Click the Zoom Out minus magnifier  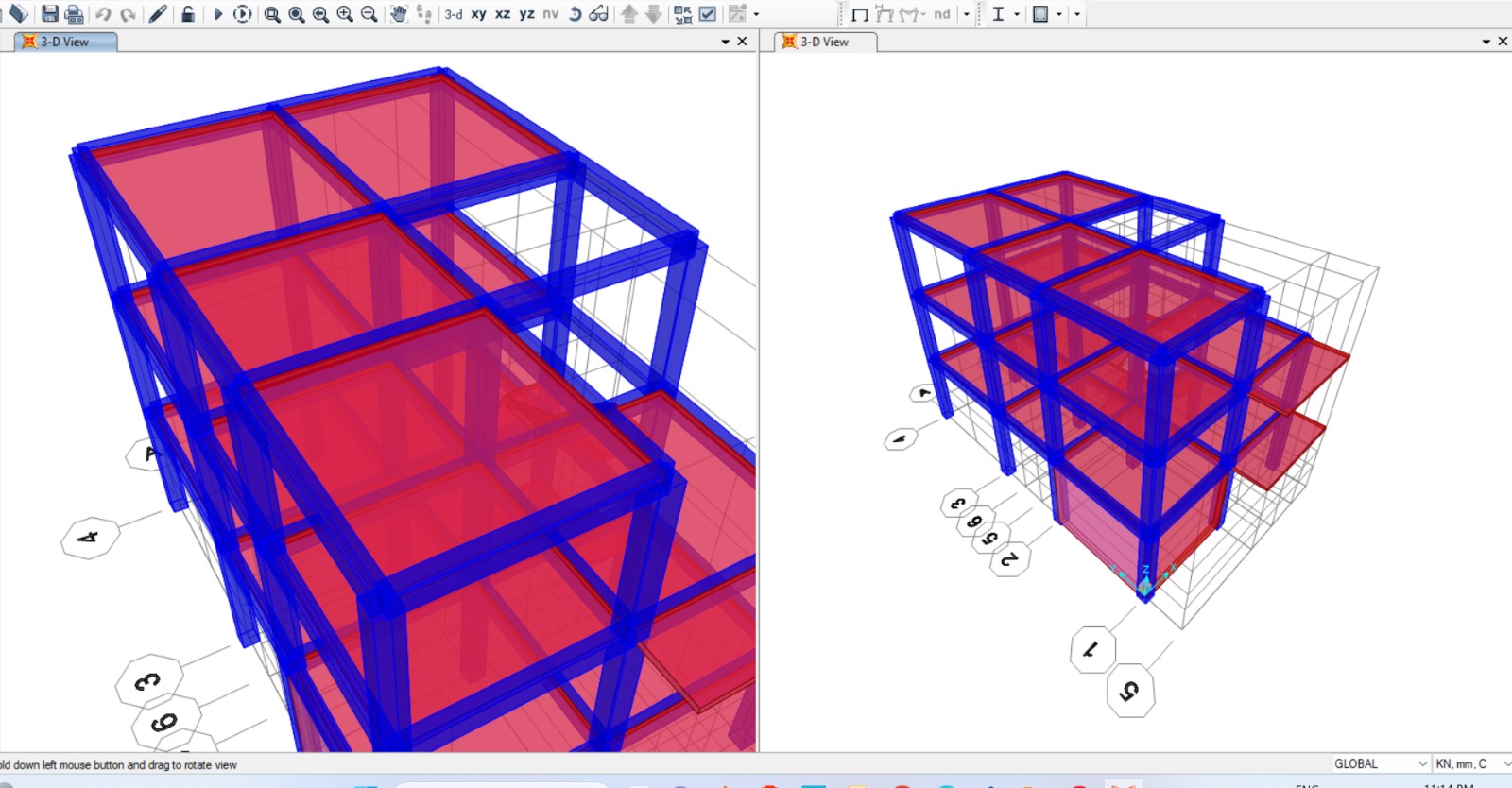(x=369, y=14)
